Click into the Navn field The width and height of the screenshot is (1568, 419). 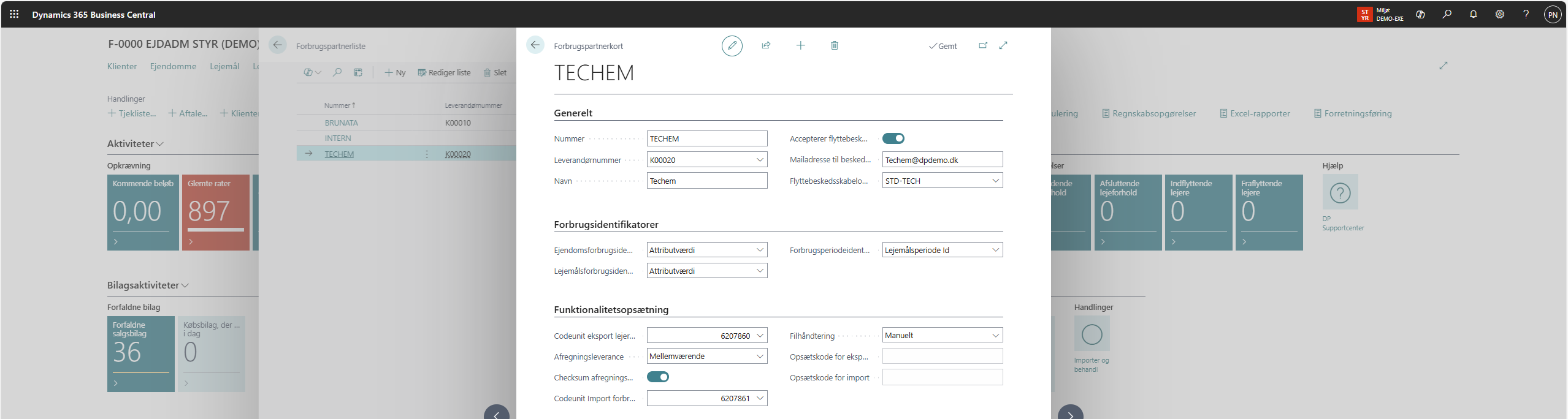point(707,181)
